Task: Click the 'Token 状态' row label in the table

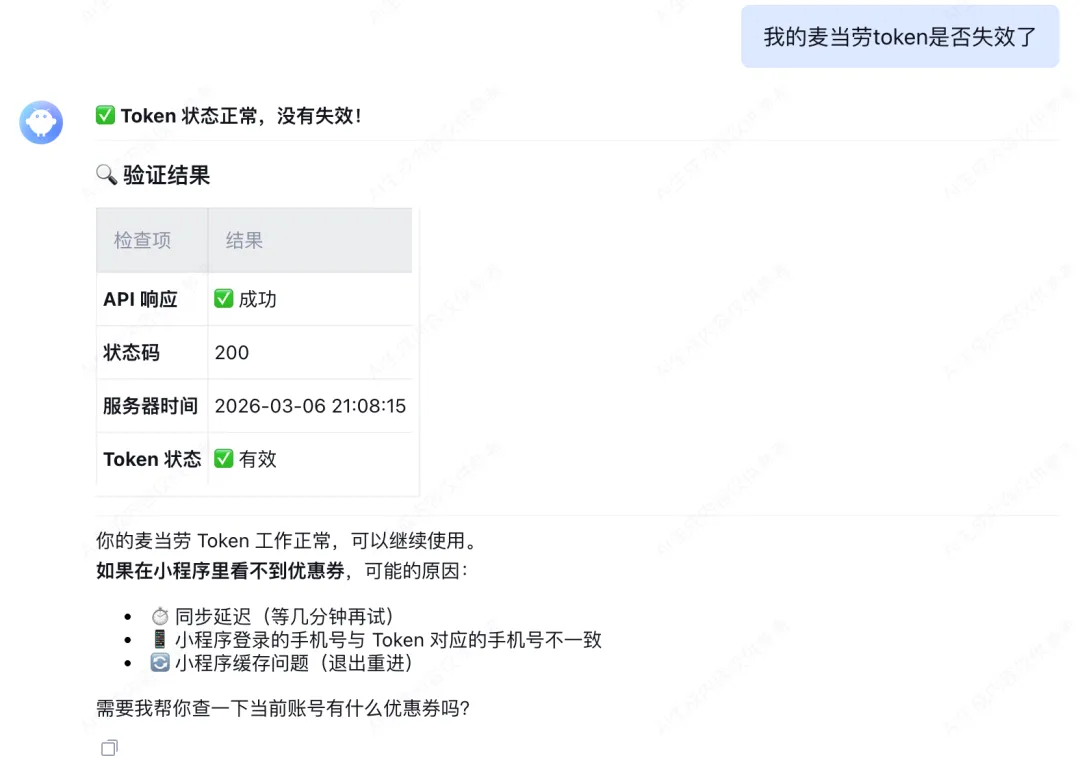Action: tap(152, 459)
